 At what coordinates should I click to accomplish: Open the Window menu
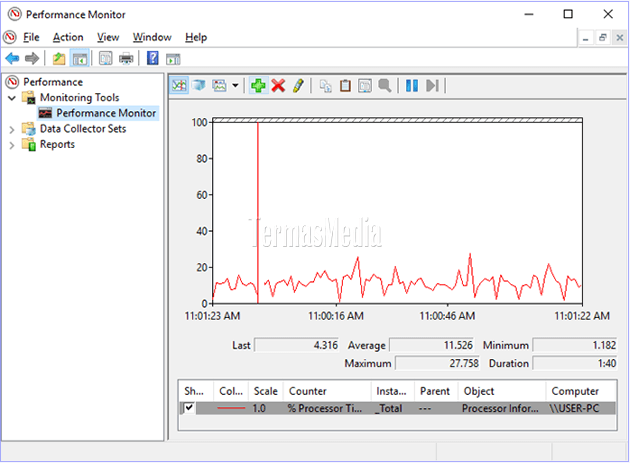[152, 37]
